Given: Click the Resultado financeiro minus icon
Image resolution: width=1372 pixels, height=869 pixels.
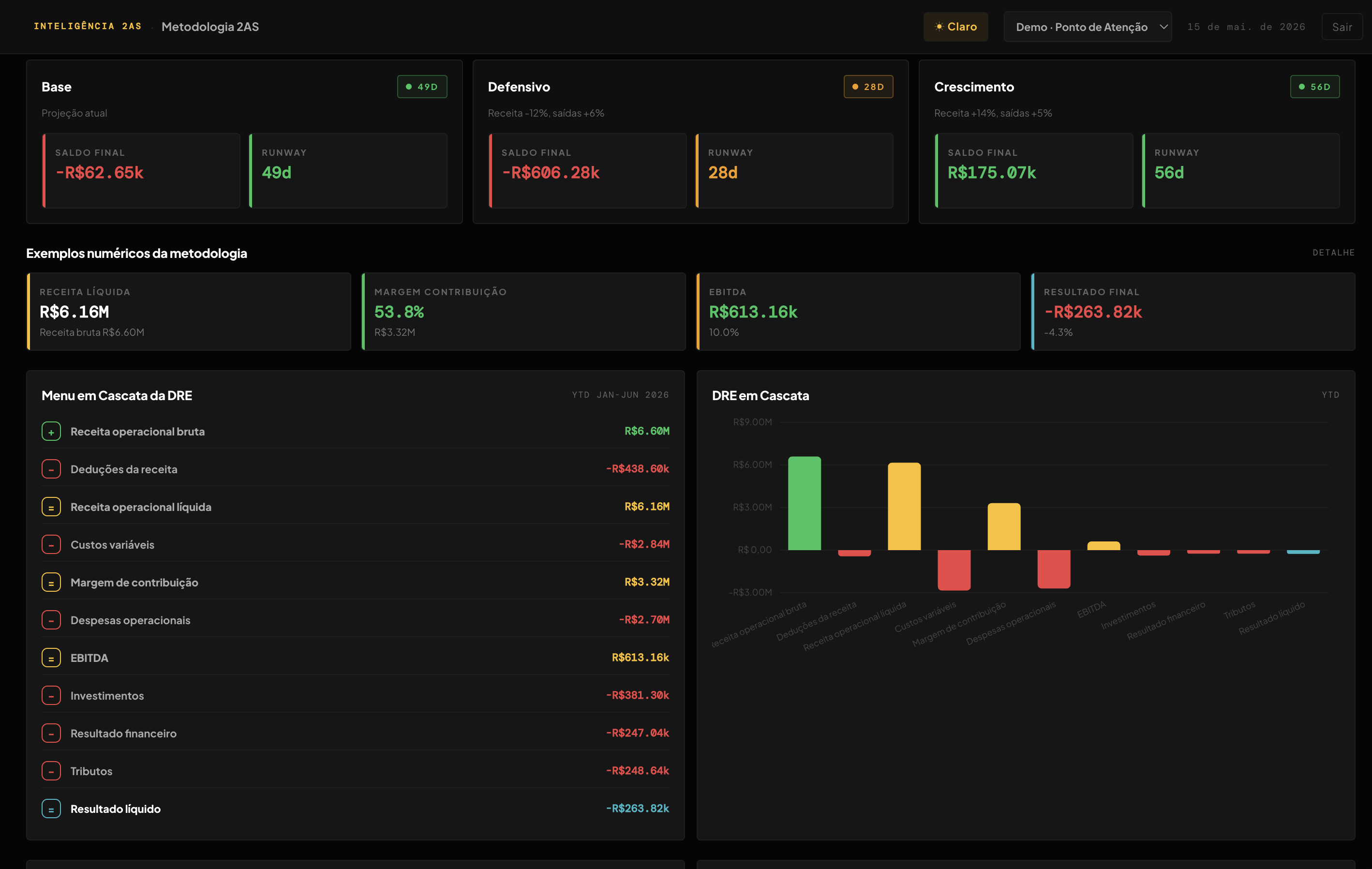Looking at the screenshot, I should click(51, 734).
